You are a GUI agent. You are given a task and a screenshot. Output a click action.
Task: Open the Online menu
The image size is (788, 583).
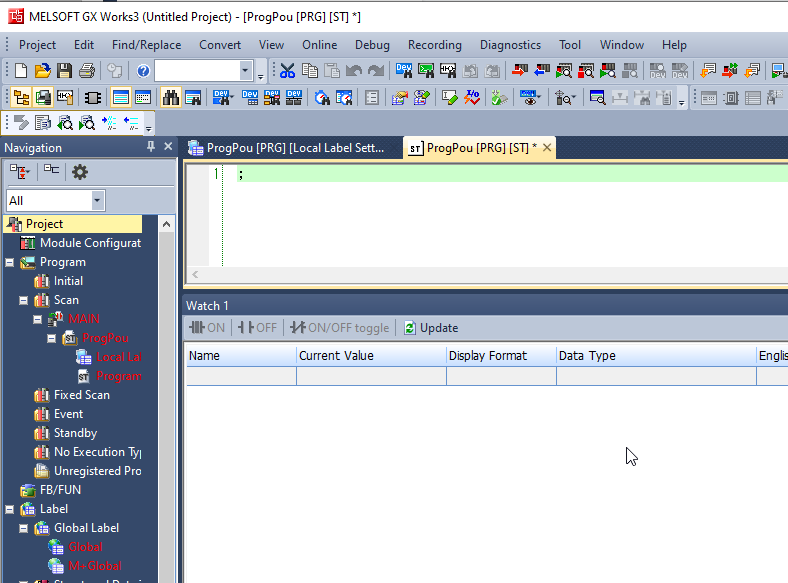pyautogui.click(x=320, y=45)
